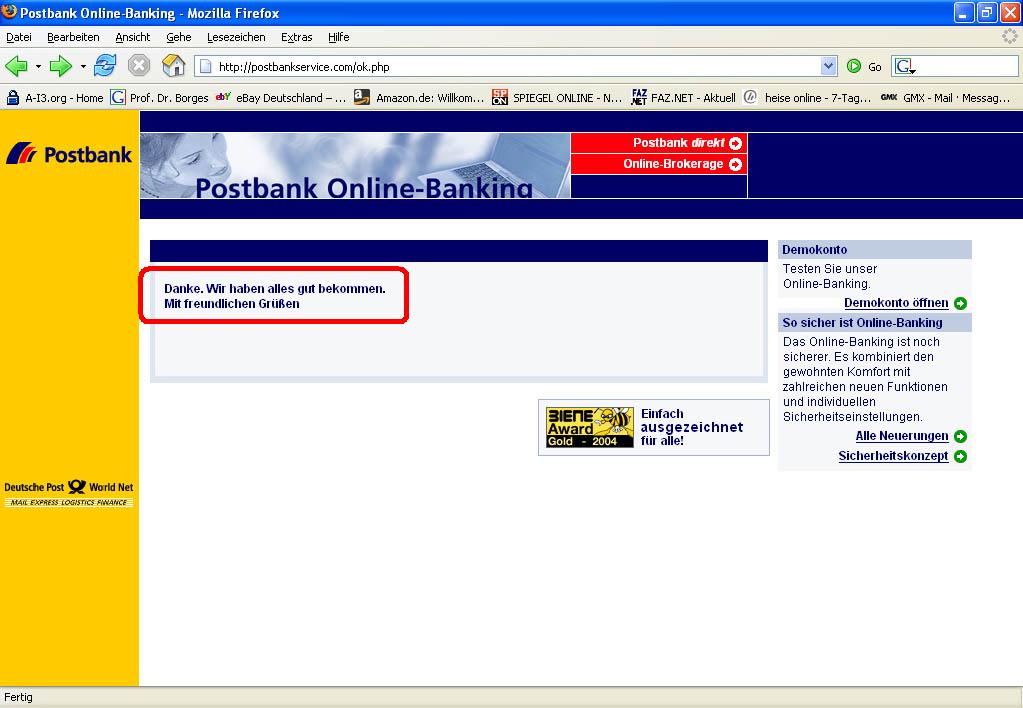Image resolution: width=1023 pixels, height=708 pixels.
Task: Open the FAZ.NET bookmark icon
Action: pyautogui.click(x=639, y=97)
